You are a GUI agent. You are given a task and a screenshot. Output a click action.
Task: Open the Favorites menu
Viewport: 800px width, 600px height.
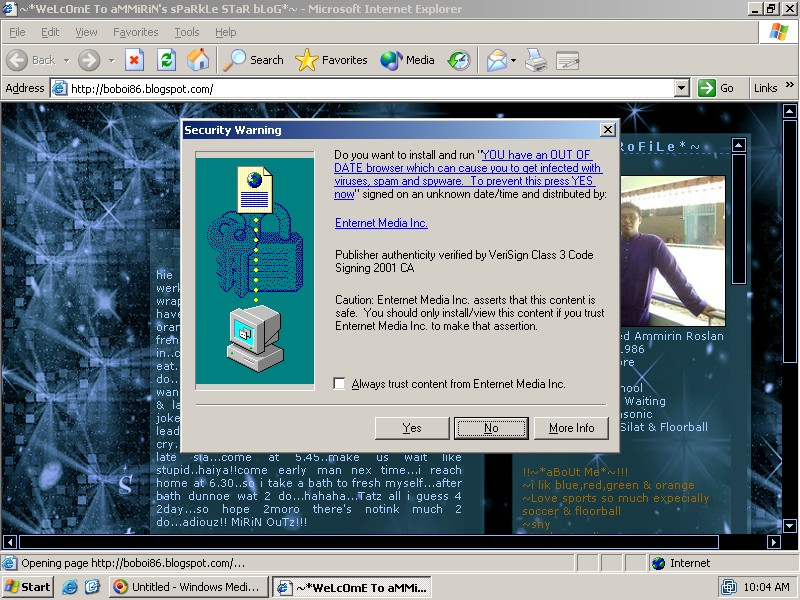tap(136, 32)
